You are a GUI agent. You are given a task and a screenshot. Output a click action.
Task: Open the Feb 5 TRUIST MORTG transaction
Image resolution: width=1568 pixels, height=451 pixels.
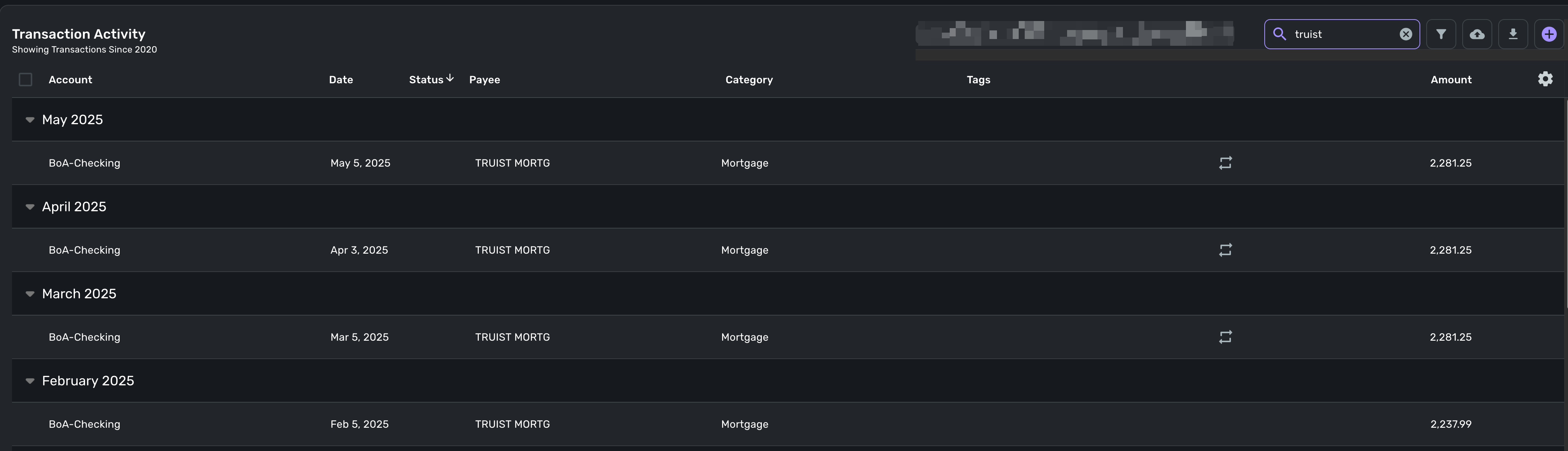click(788, 424)
